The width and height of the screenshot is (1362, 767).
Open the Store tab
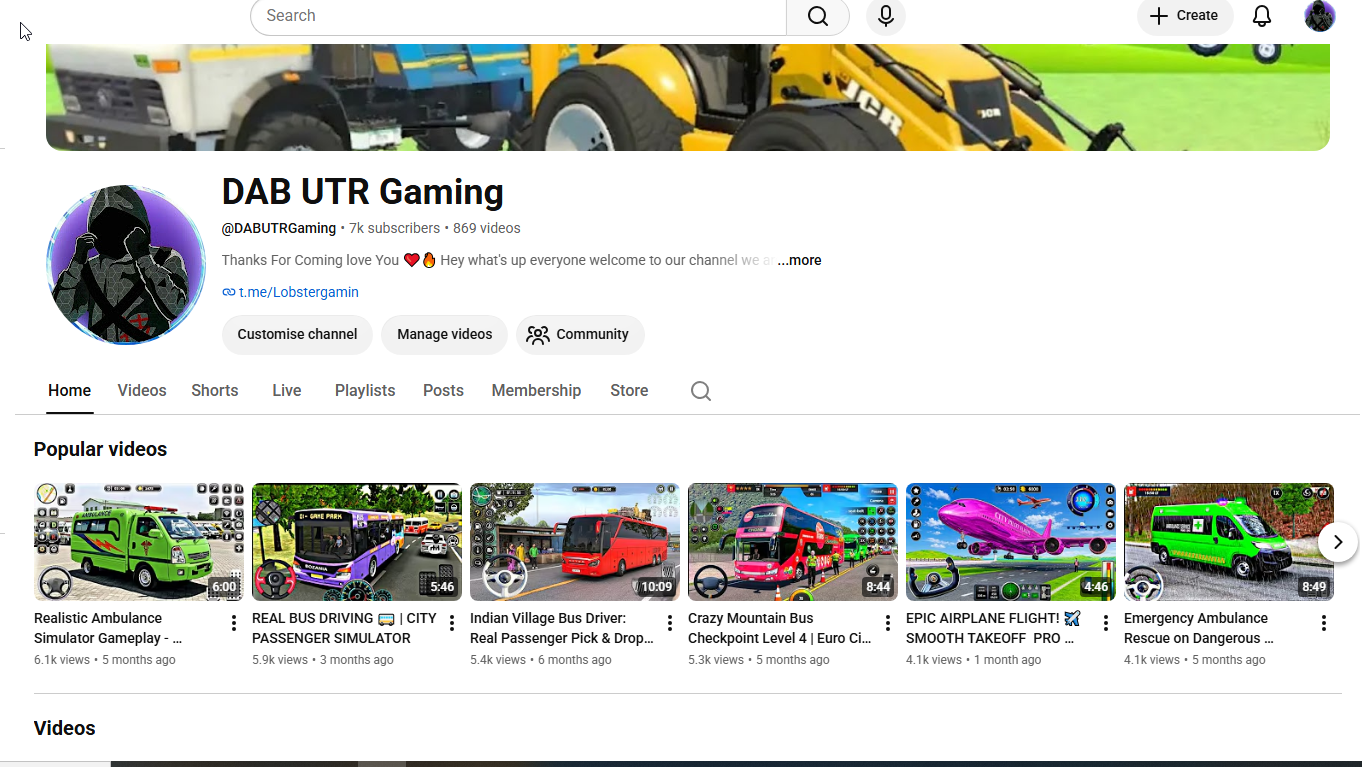click(x=629, y=391)
